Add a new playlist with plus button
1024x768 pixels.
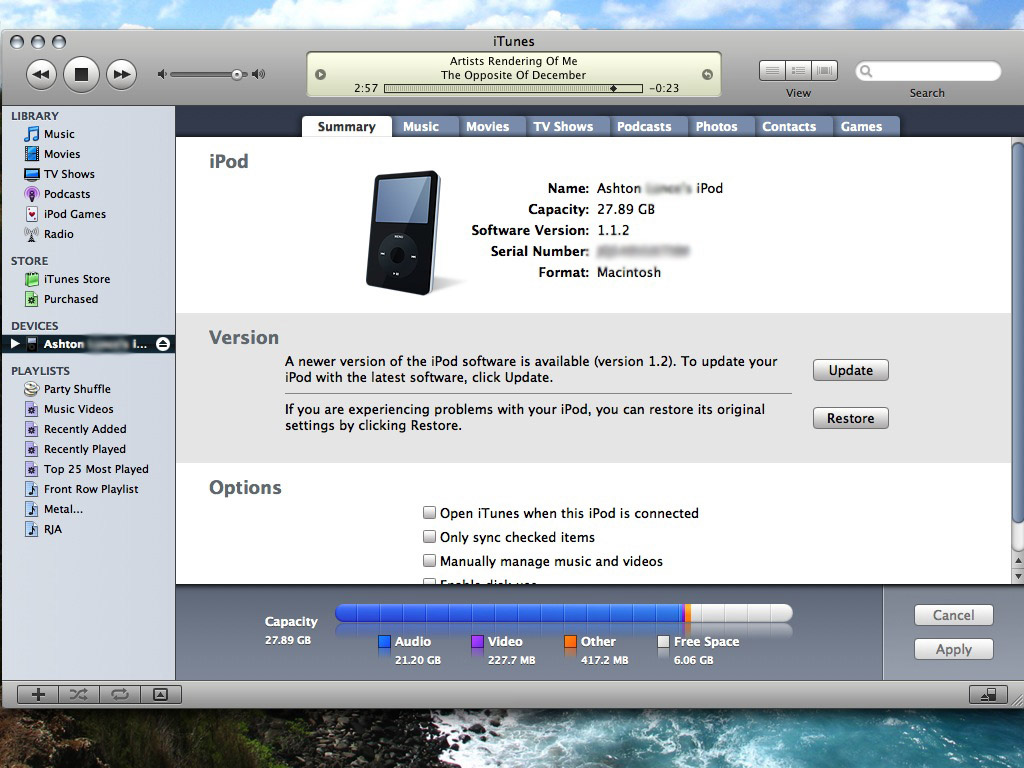pyautogui.click(x=38, y=694)
